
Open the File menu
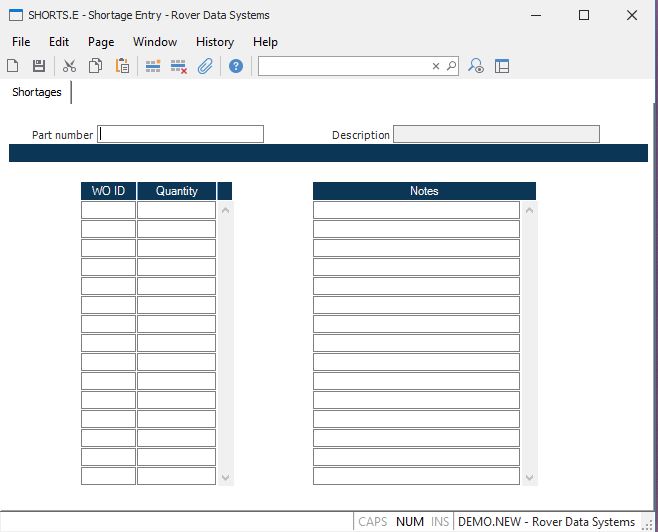pos(21,42)
